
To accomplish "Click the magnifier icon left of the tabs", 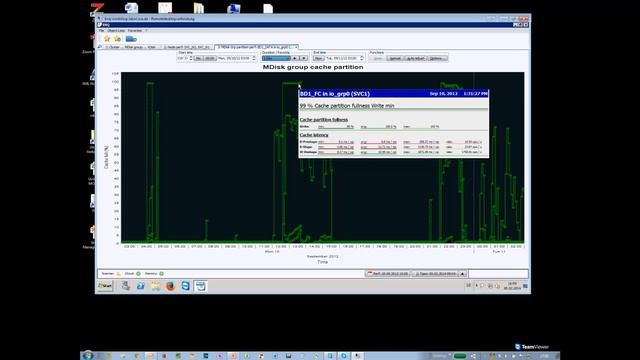I will tap(100, 47).
